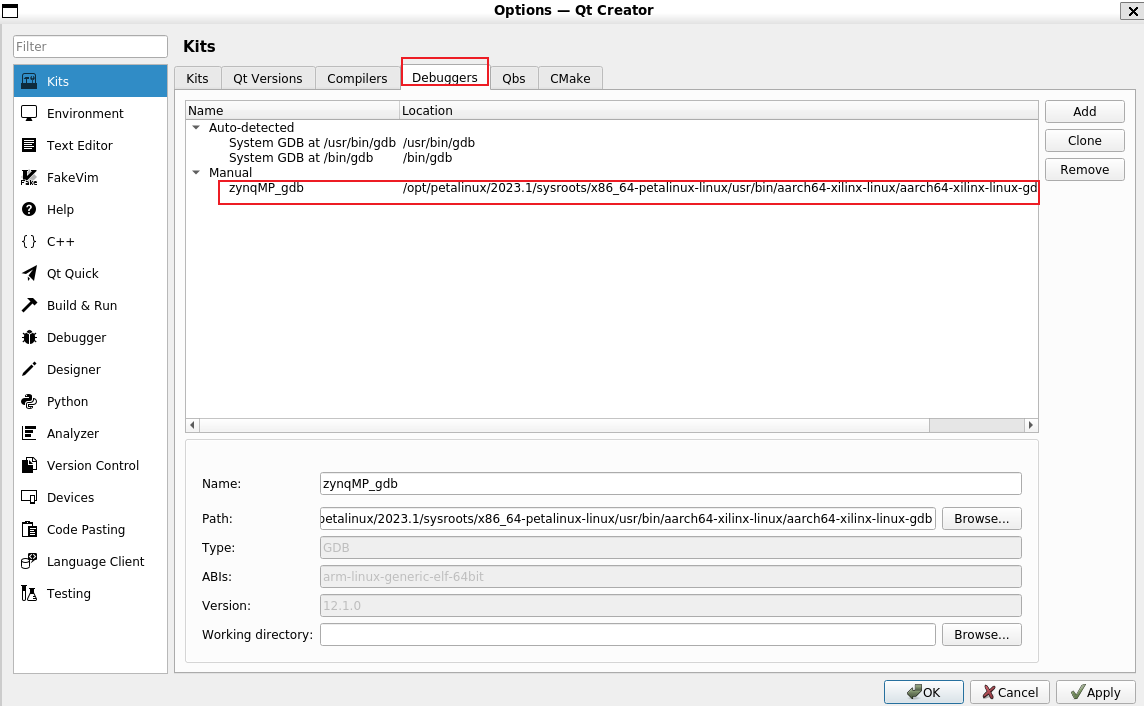
Task: Click the Name column header
Action: coord(293,111)
